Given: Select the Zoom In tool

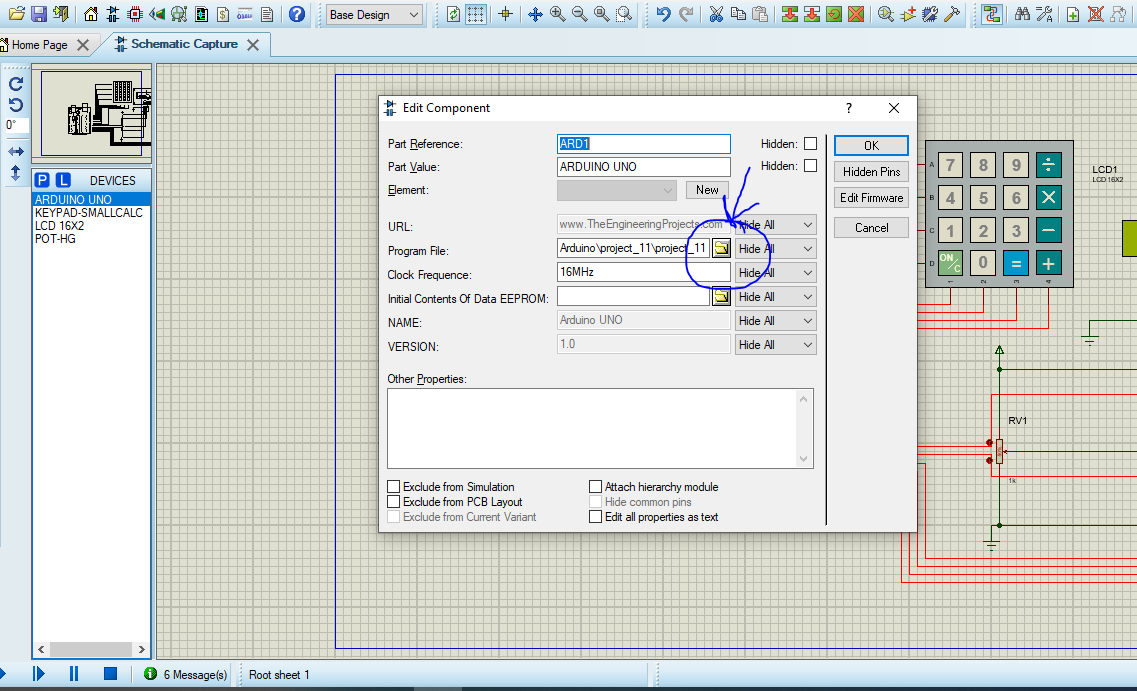Looking at the screenshot, I should (x=558, y=14).
